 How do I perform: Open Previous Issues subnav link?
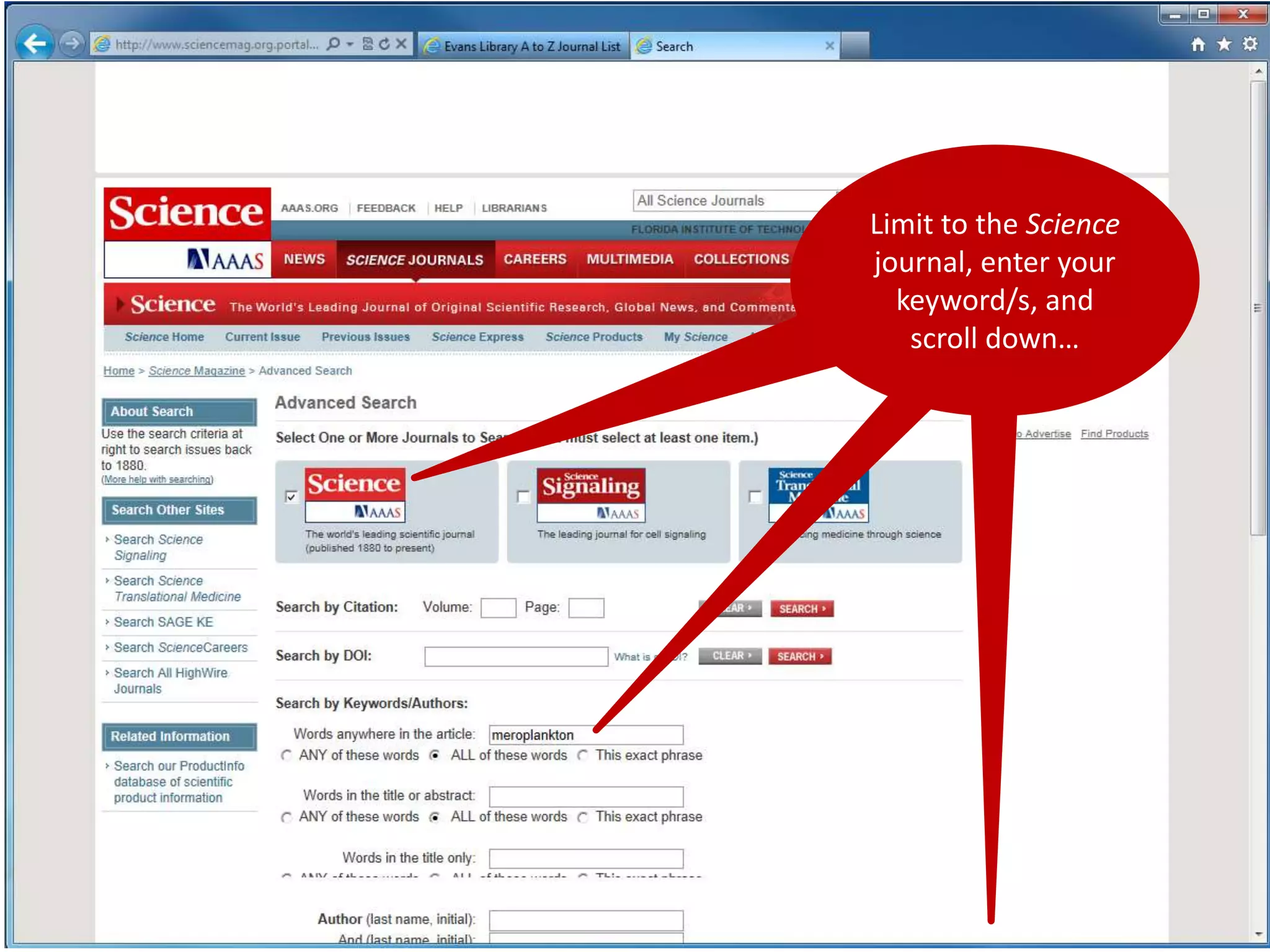click(365, 337)
